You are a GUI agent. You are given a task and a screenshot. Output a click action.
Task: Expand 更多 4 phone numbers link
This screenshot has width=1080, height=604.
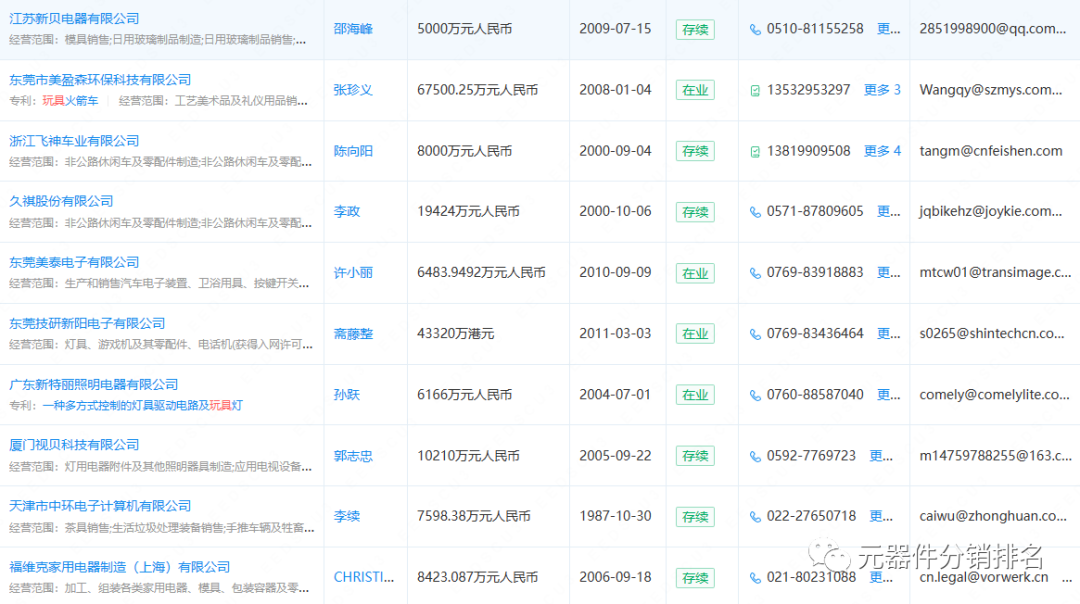point(882,151)
